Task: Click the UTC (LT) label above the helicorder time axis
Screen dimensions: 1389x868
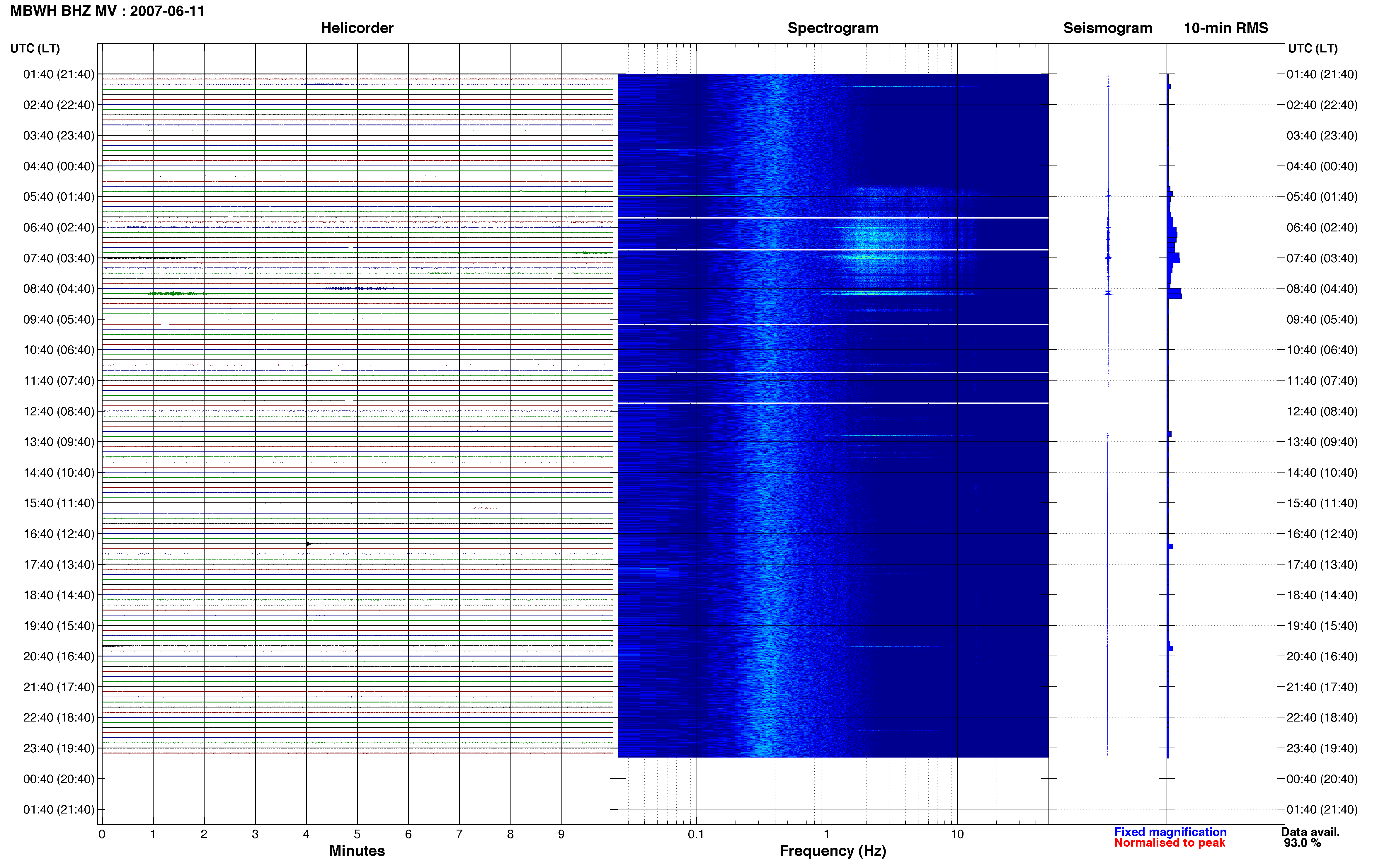Action: [x=35, y=48]
